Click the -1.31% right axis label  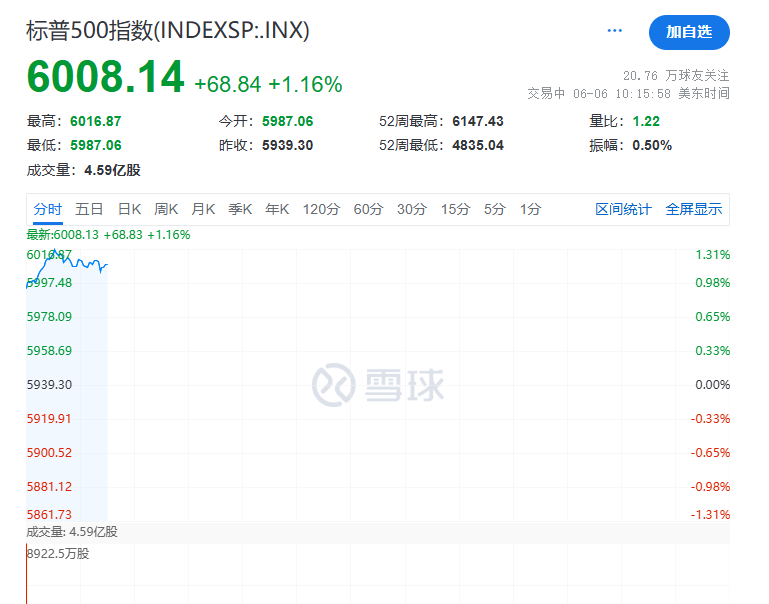pos(710,514)
